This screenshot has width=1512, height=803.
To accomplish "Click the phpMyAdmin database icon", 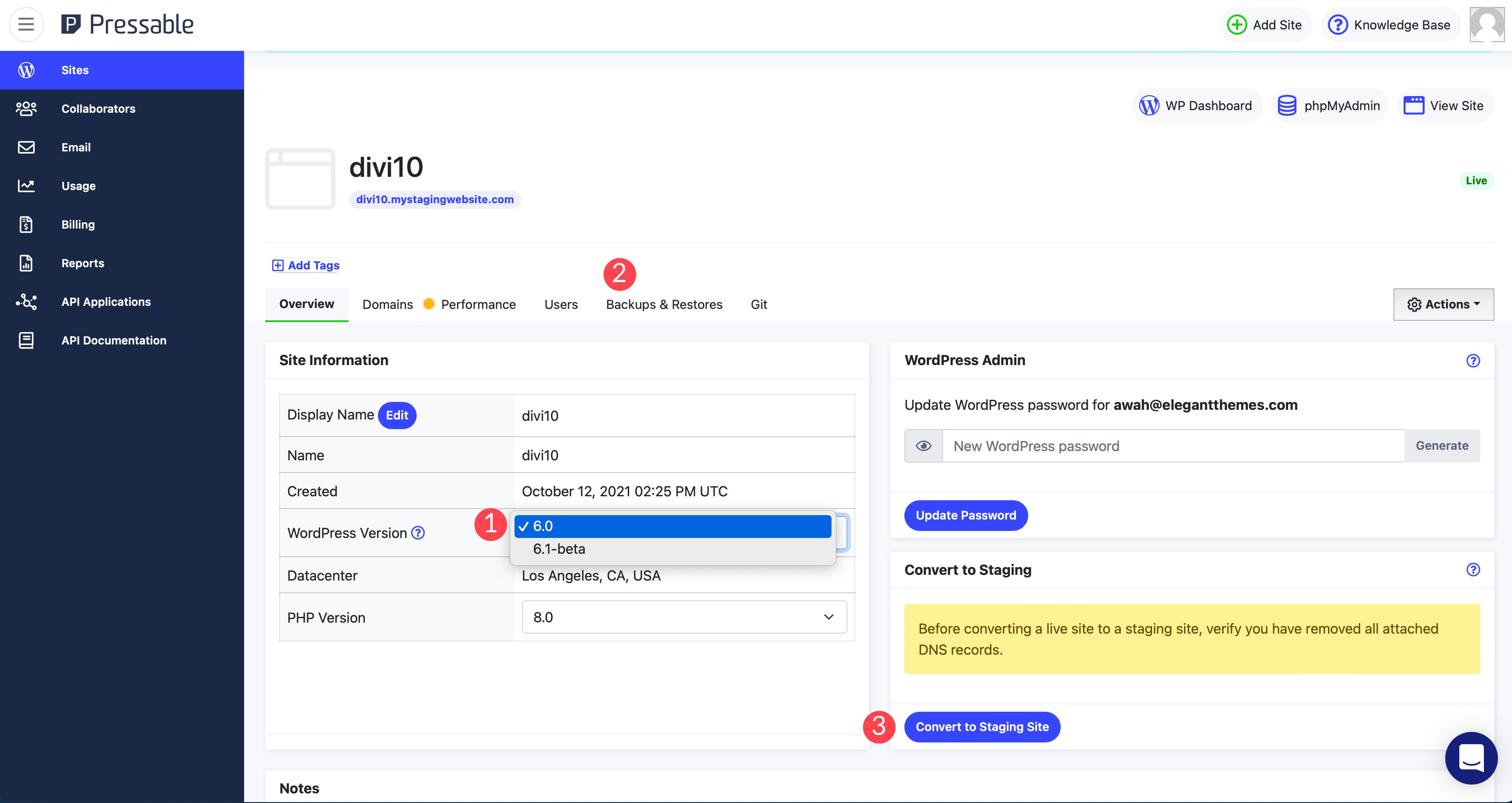I will click(x=1288, y=105).
